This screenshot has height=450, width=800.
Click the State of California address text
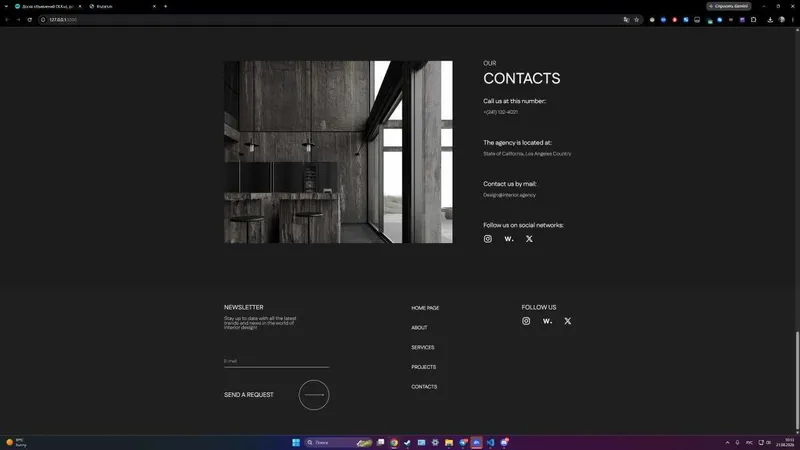(x=527, y=154)
